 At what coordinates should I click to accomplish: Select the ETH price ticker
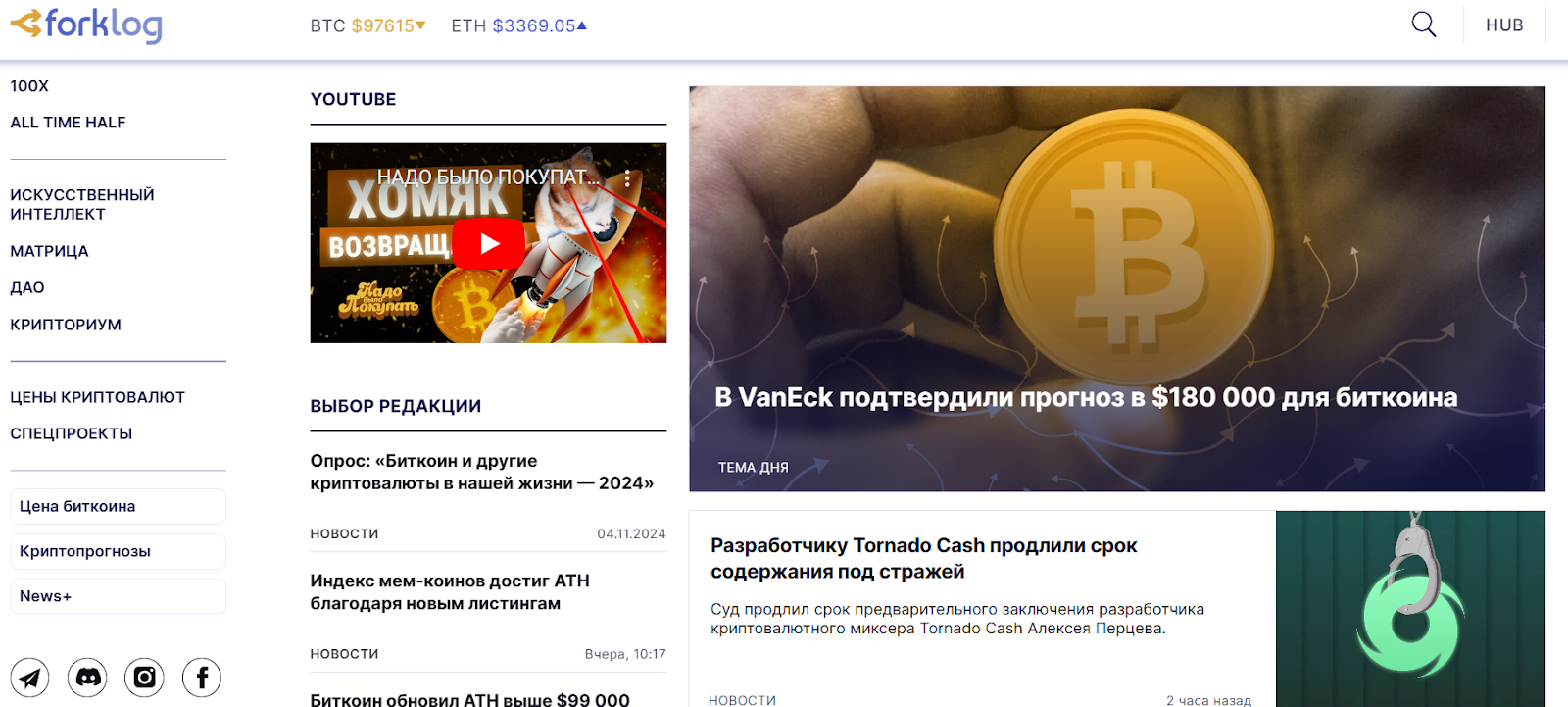[x=518, y=25]
